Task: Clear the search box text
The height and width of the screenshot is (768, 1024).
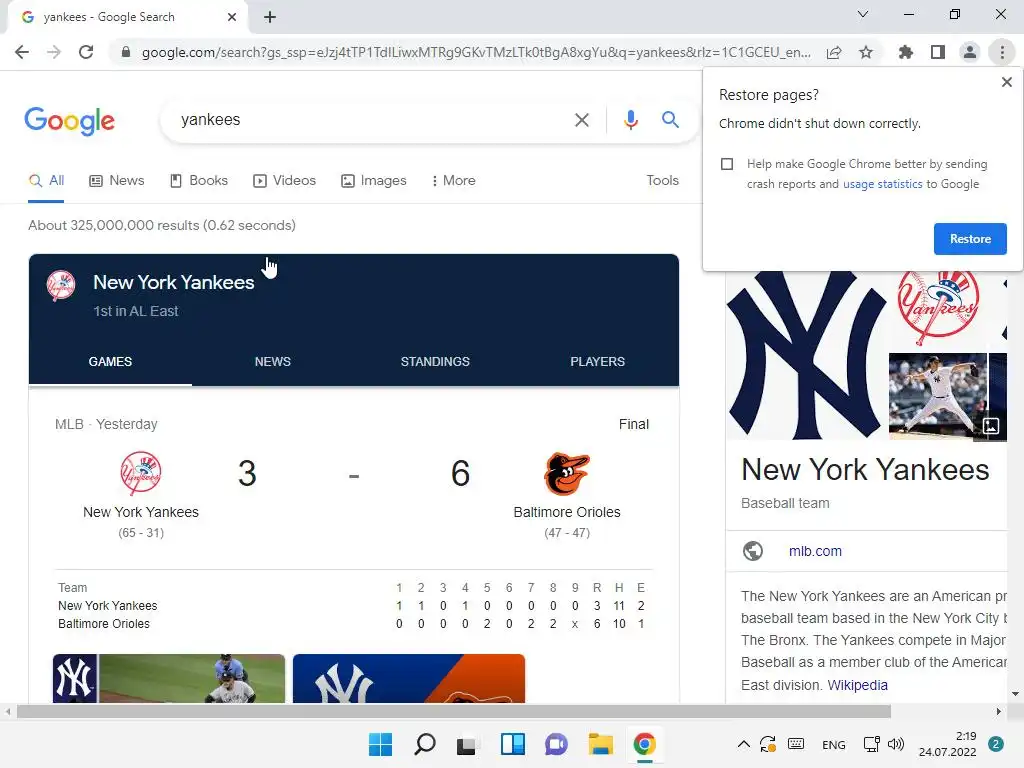Action: coord(581,120)
